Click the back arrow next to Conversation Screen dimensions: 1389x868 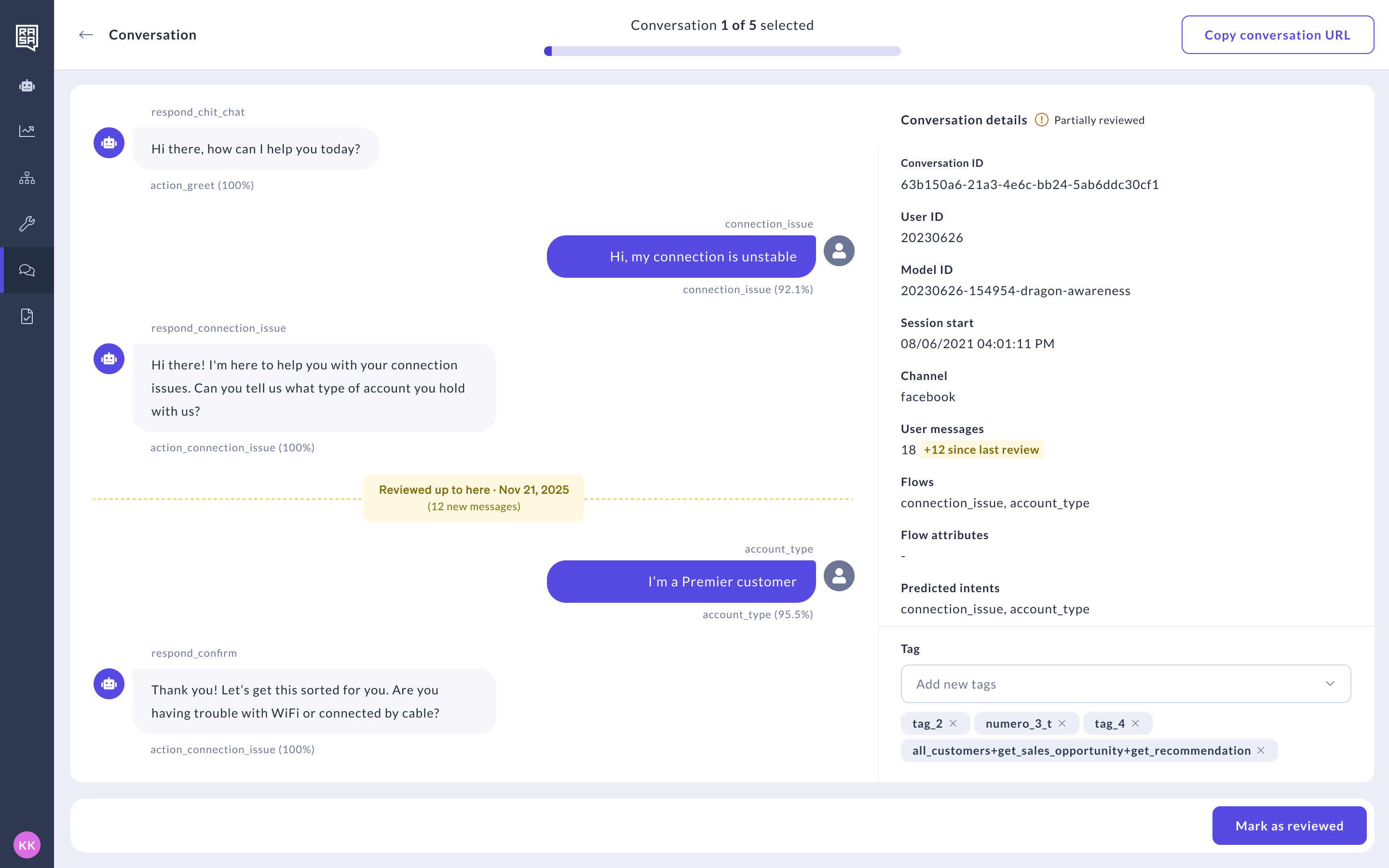coord(86,35)
